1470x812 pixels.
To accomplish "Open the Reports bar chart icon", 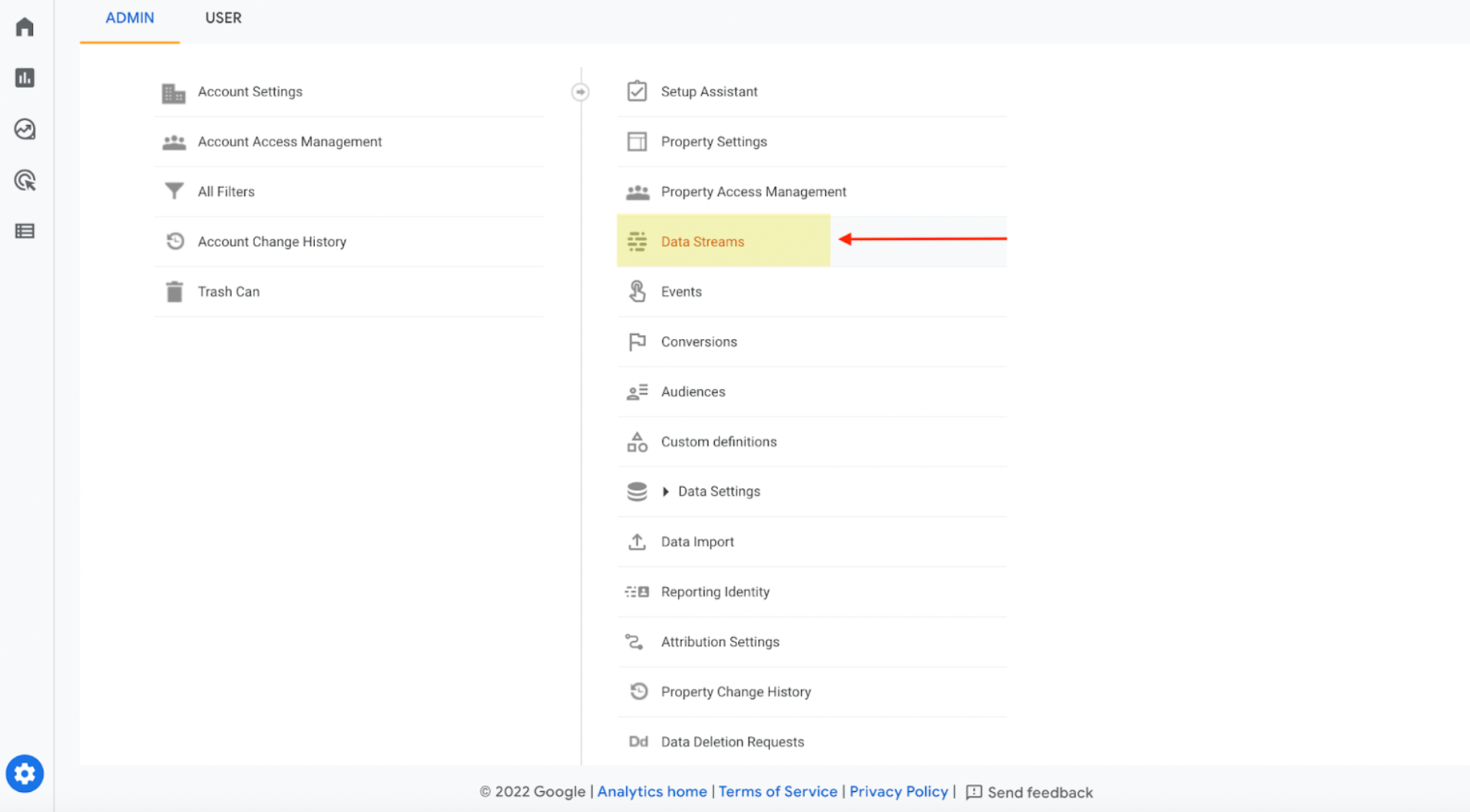I will coord(25,78).
